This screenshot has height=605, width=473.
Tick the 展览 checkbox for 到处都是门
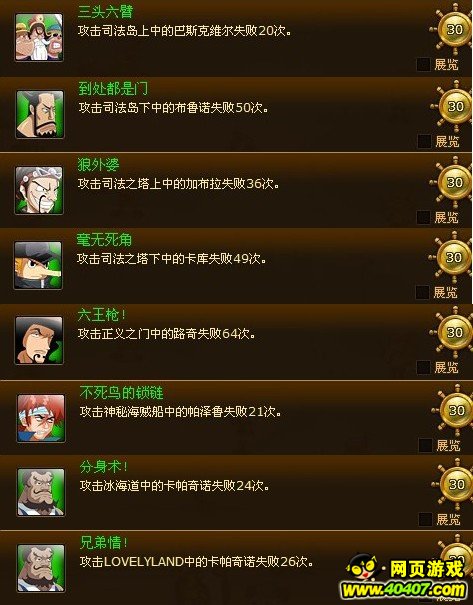click(424, 142)
